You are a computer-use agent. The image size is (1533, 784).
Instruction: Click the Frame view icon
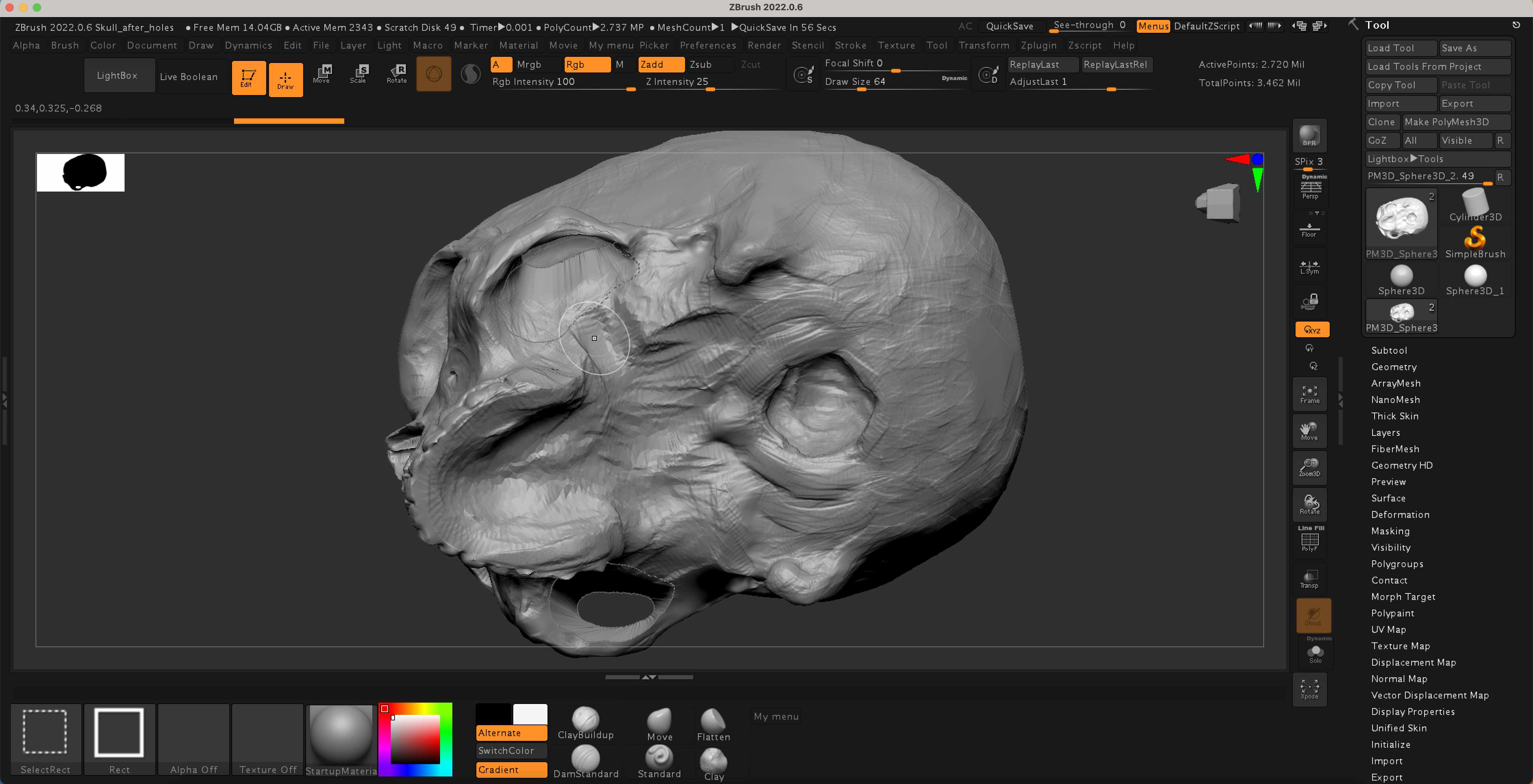(1310, 394)
